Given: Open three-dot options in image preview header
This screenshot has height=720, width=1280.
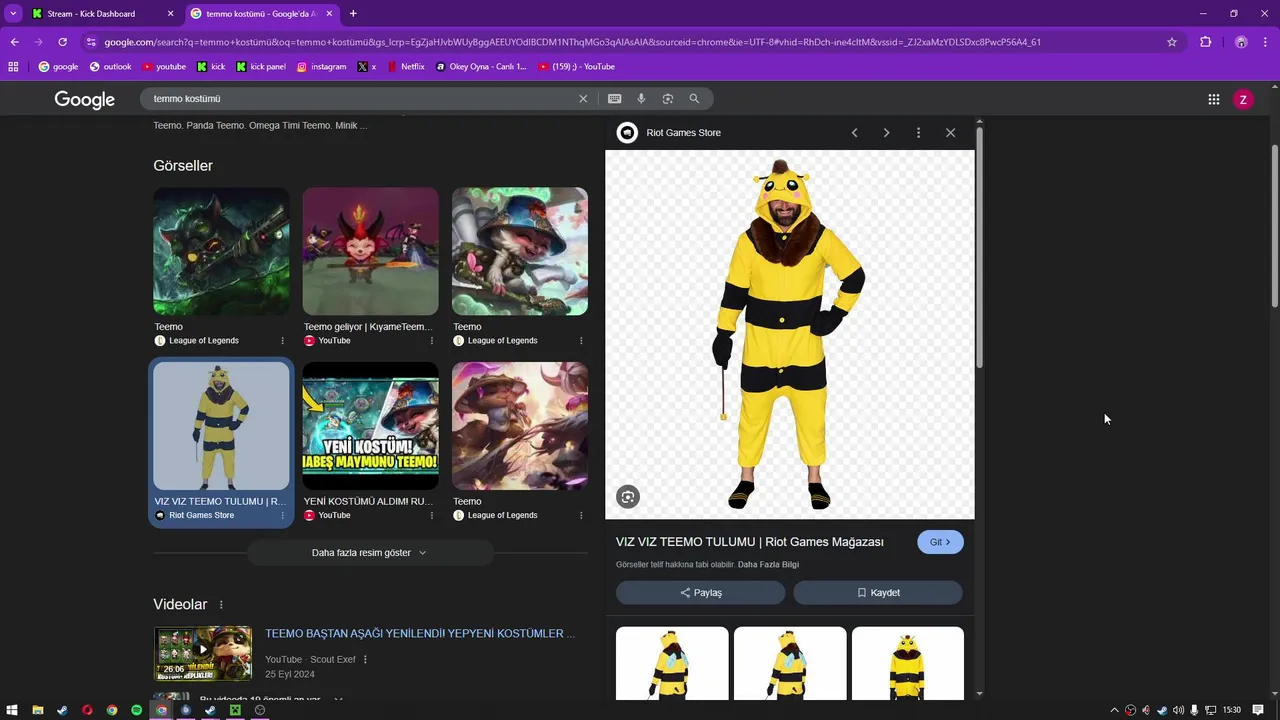Looking at the screenshot, I should pyautogui.click(x=918, y=133).
